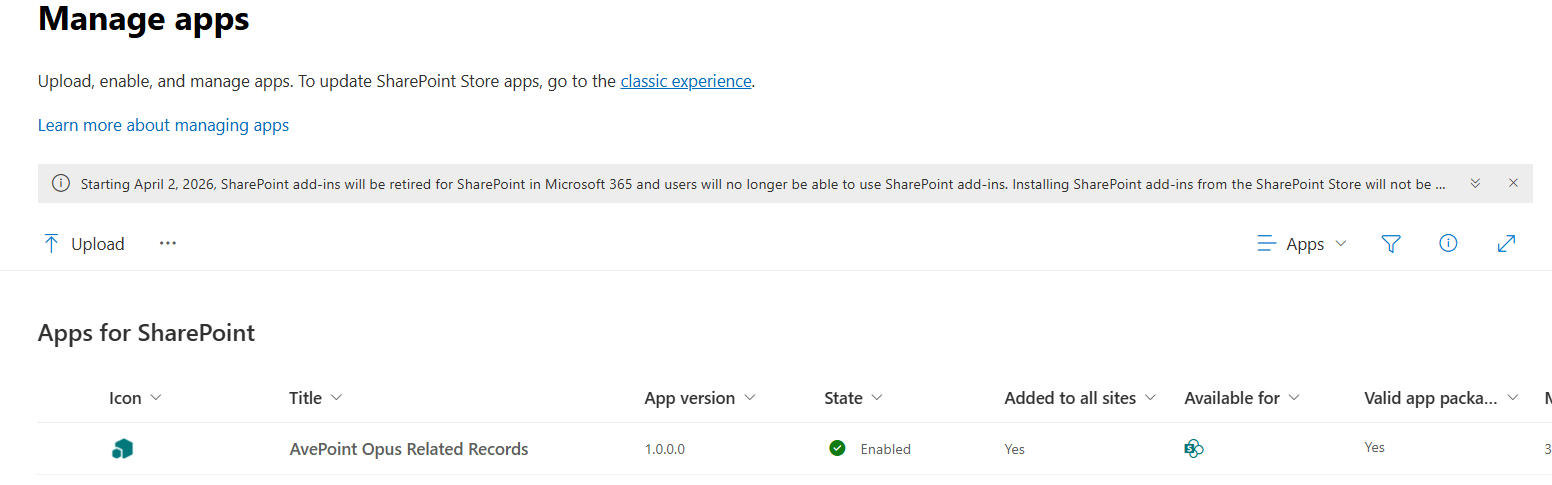This screenshot has width=1552, height=485.
Task: Click the AvePoint Opus app icon
Action: (x=122, y=449)
